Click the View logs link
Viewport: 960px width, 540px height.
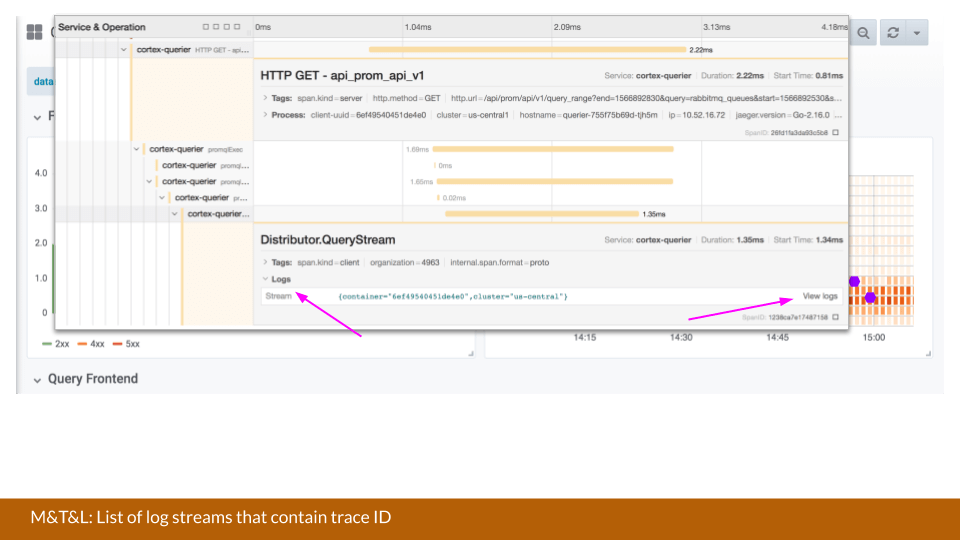(820, 296)
